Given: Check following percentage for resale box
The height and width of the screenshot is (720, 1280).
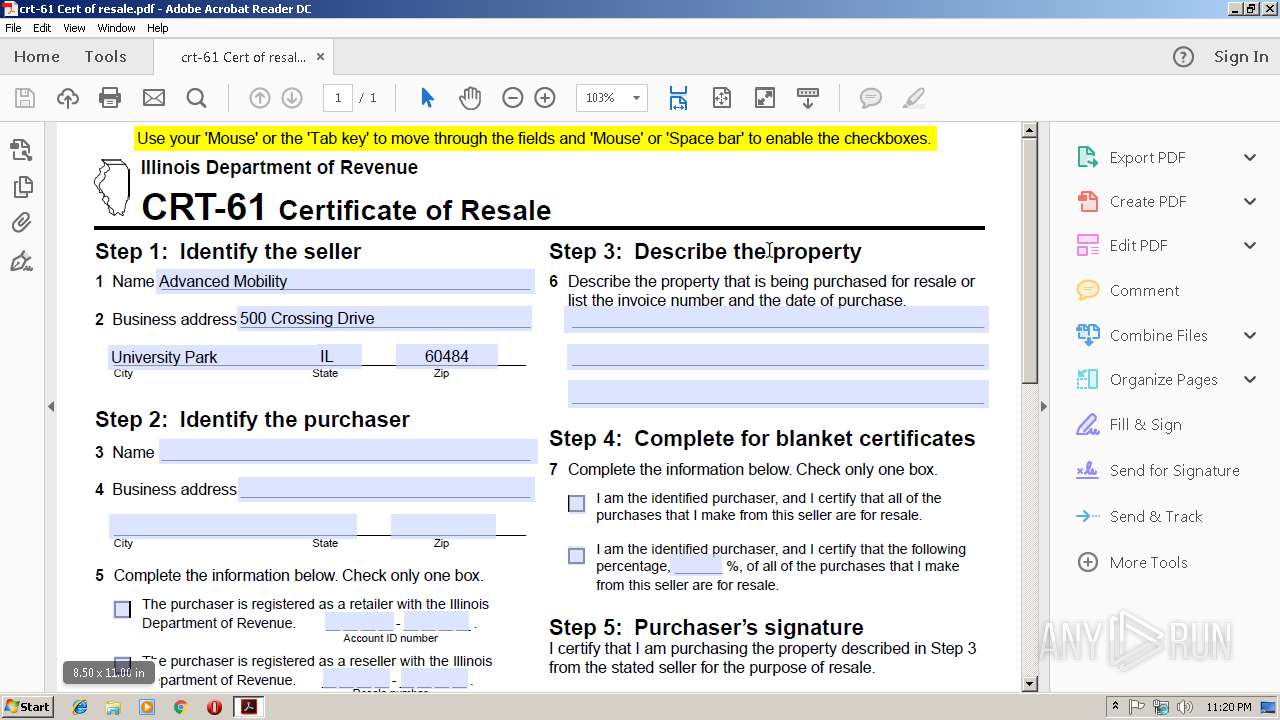Looking at the screenshot, I should click(576, 555).
